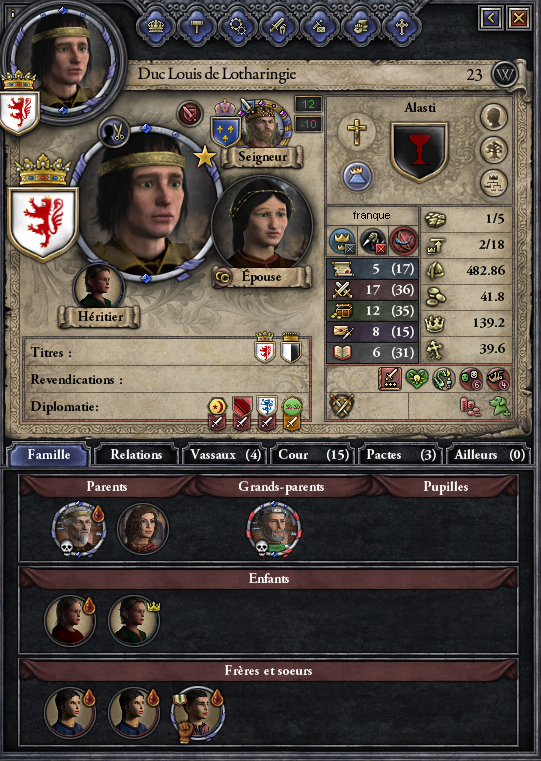The image size is (541, 761).
Task: Open the deceased grandfather portrait under Grands-parents
Action: click(274, 529)
